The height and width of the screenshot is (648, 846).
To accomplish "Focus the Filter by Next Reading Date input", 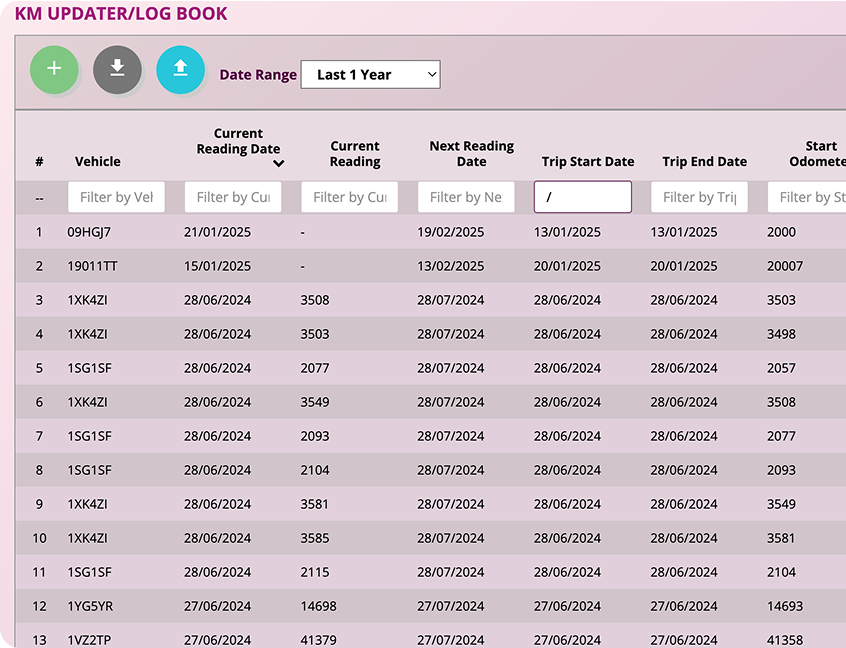I will [466, 197].
